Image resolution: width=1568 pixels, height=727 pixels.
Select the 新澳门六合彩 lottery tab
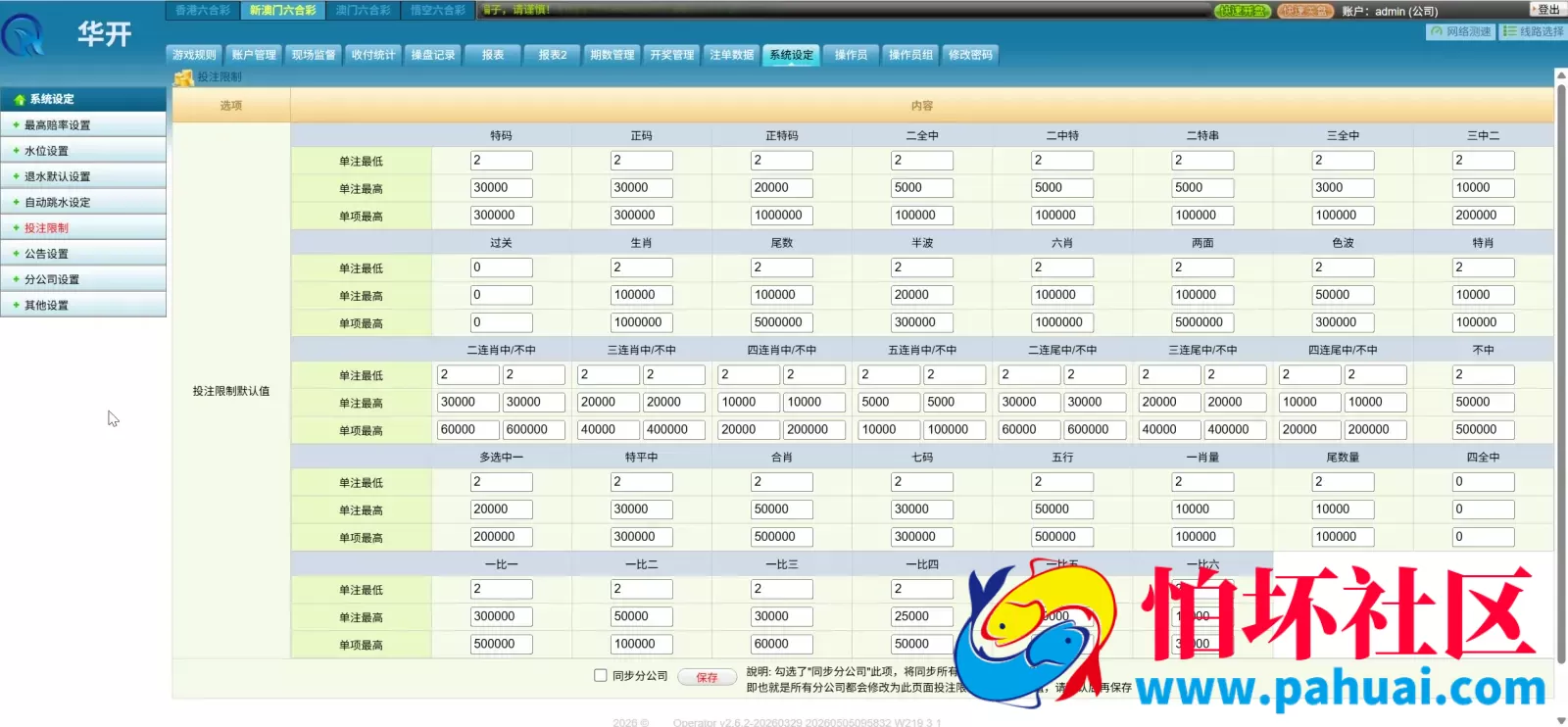pyautogui.click(x=283, y=10)
